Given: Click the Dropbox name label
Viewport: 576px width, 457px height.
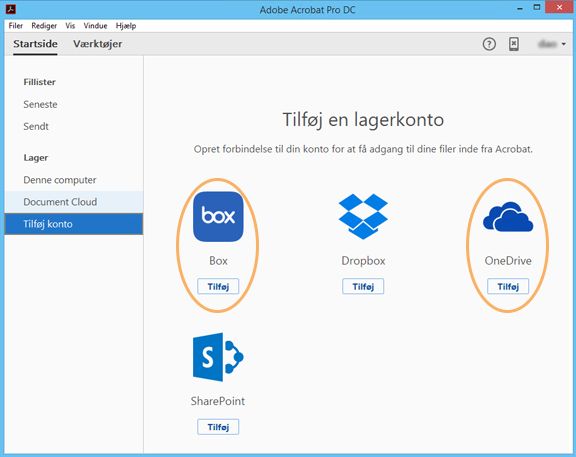Looking at the screenshot, I should pos(363,261).
